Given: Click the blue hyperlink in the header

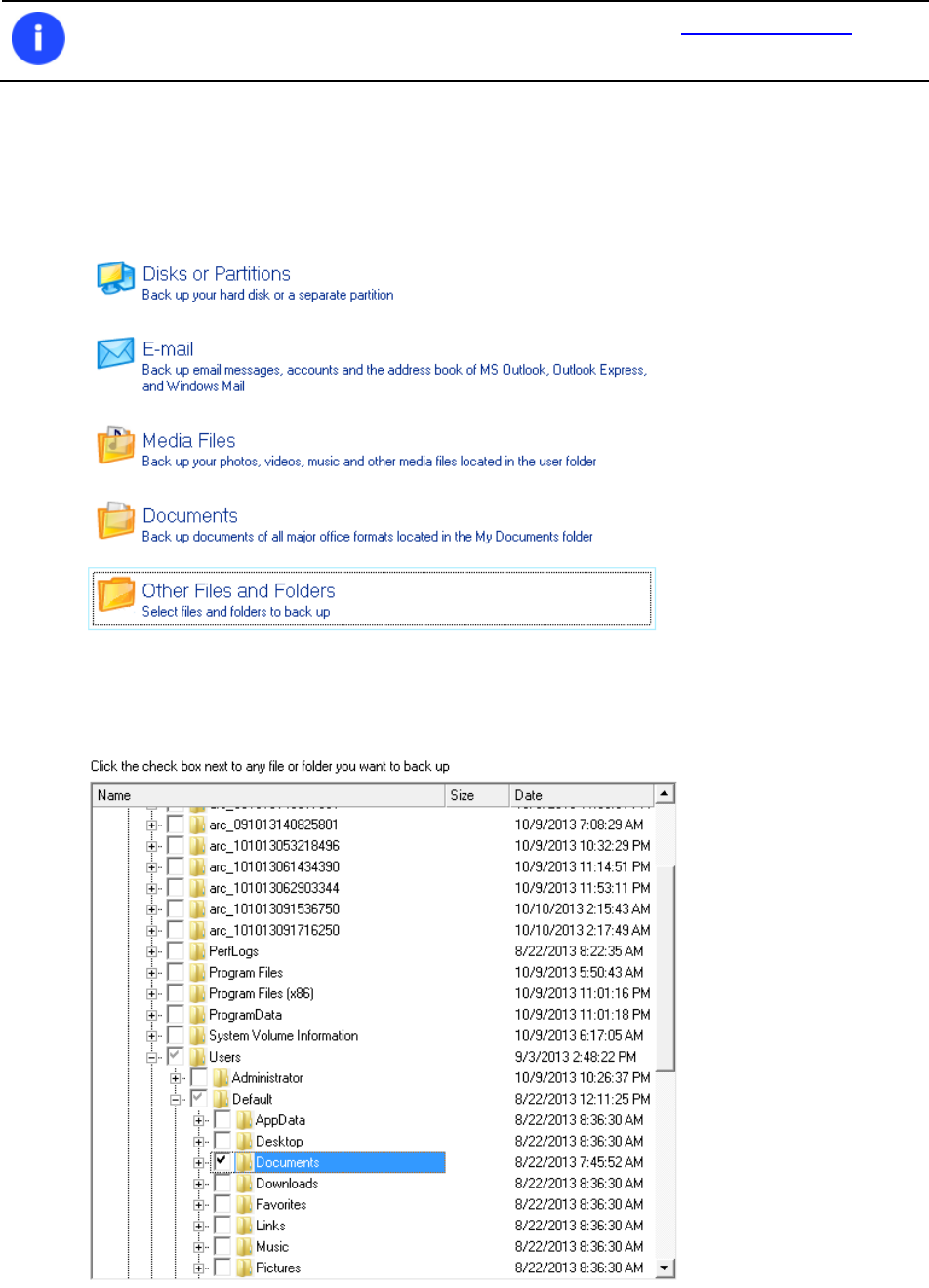Looking at the screenshot, I should click(766, 30).
